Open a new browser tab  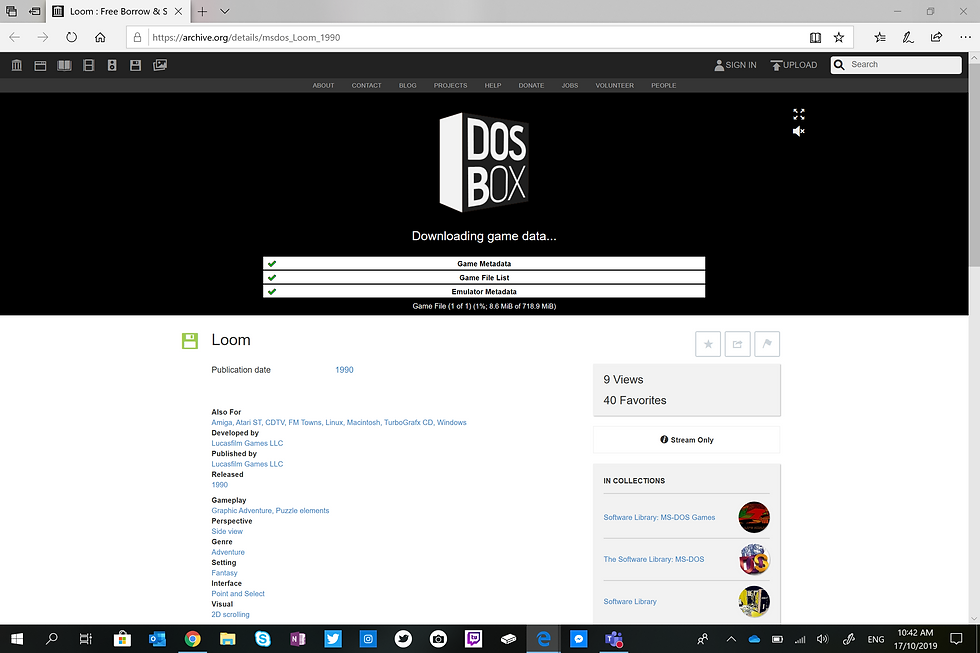(x=202, y=11)
